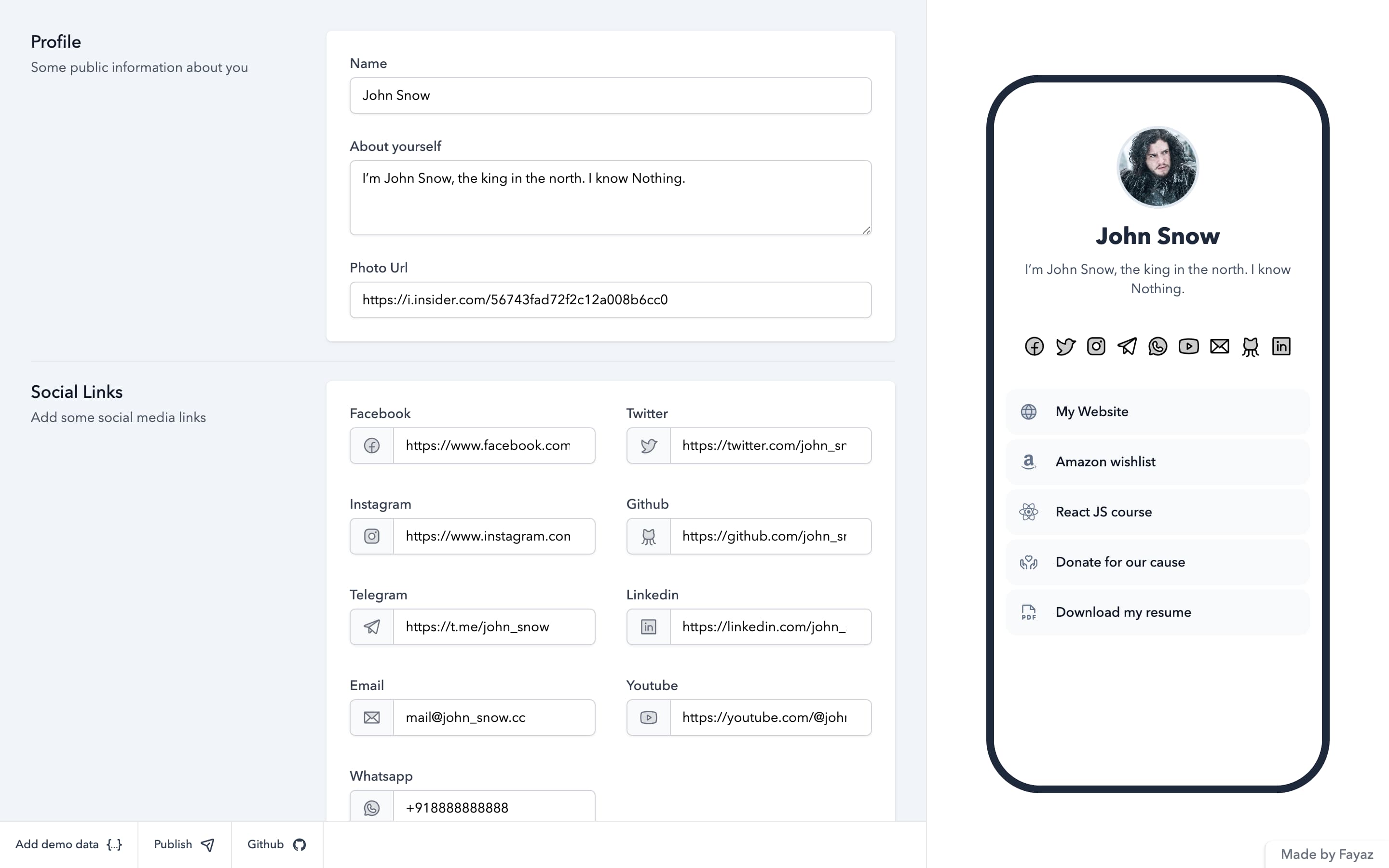Click the donation hands icon
Viewport: 1389px width, 868px height.
[1029, 562]
